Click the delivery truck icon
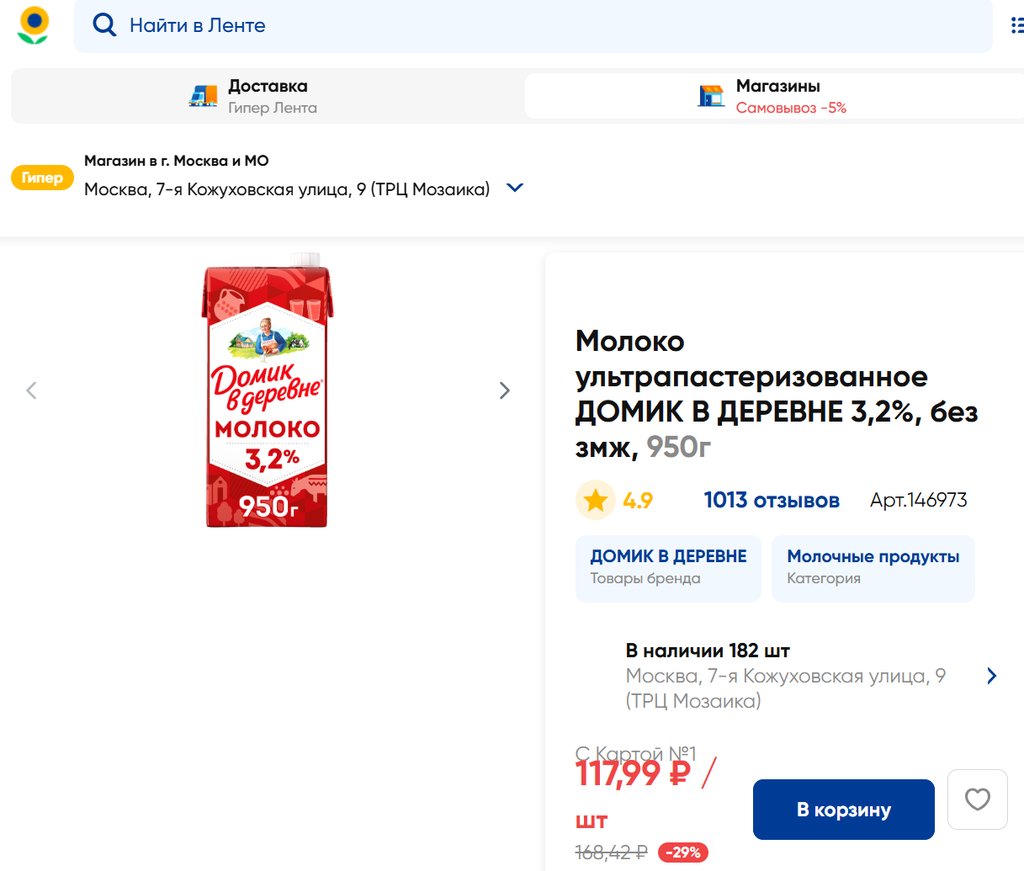The width and height of the screenshot is (1024, 871). [x=203, y=96]
